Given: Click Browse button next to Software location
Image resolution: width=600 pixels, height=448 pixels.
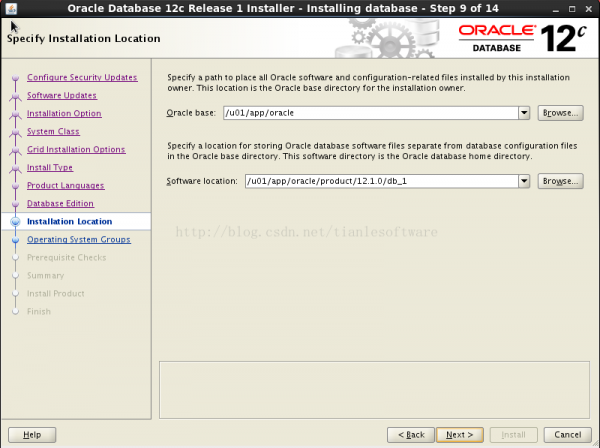Looking at the screenshot, I should tap(560, 181).
